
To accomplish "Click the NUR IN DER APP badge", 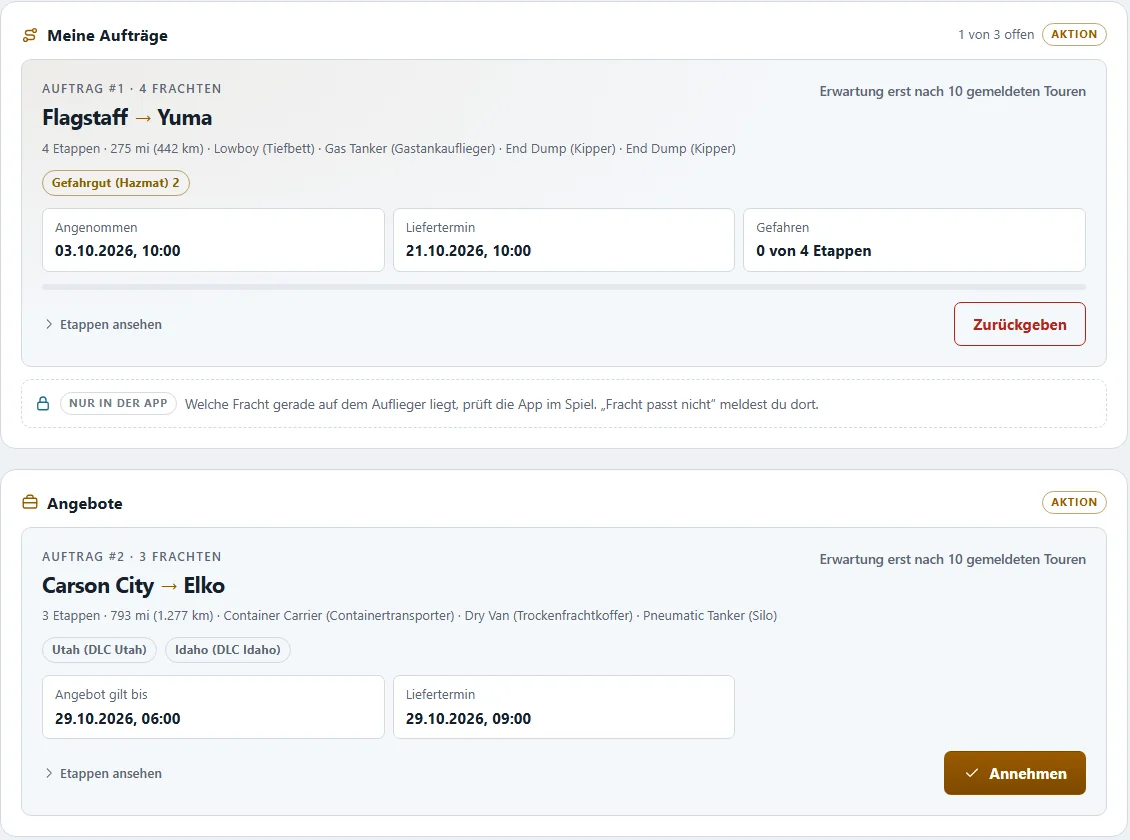I will (x=118, y=403).
